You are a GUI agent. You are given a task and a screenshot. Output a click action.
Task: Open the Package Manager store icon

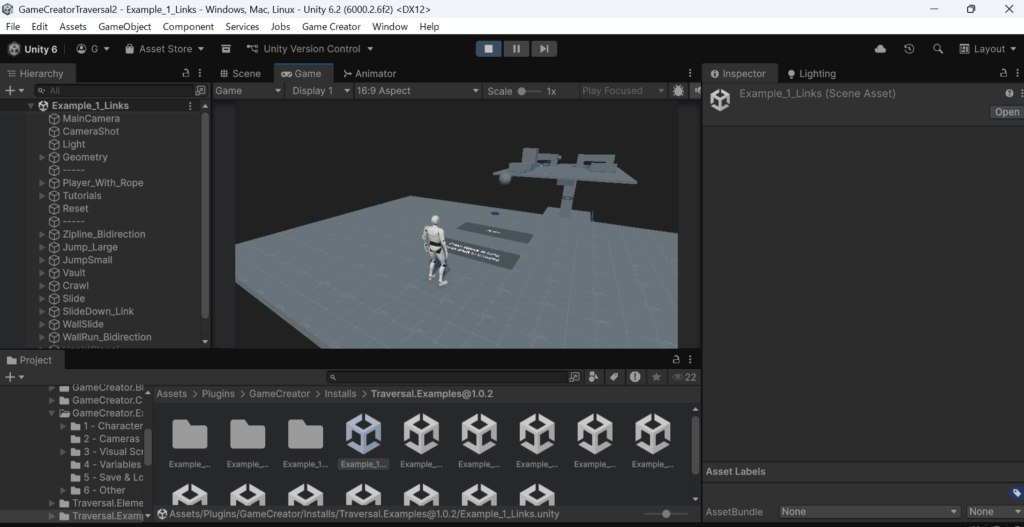tap(226, 49)
